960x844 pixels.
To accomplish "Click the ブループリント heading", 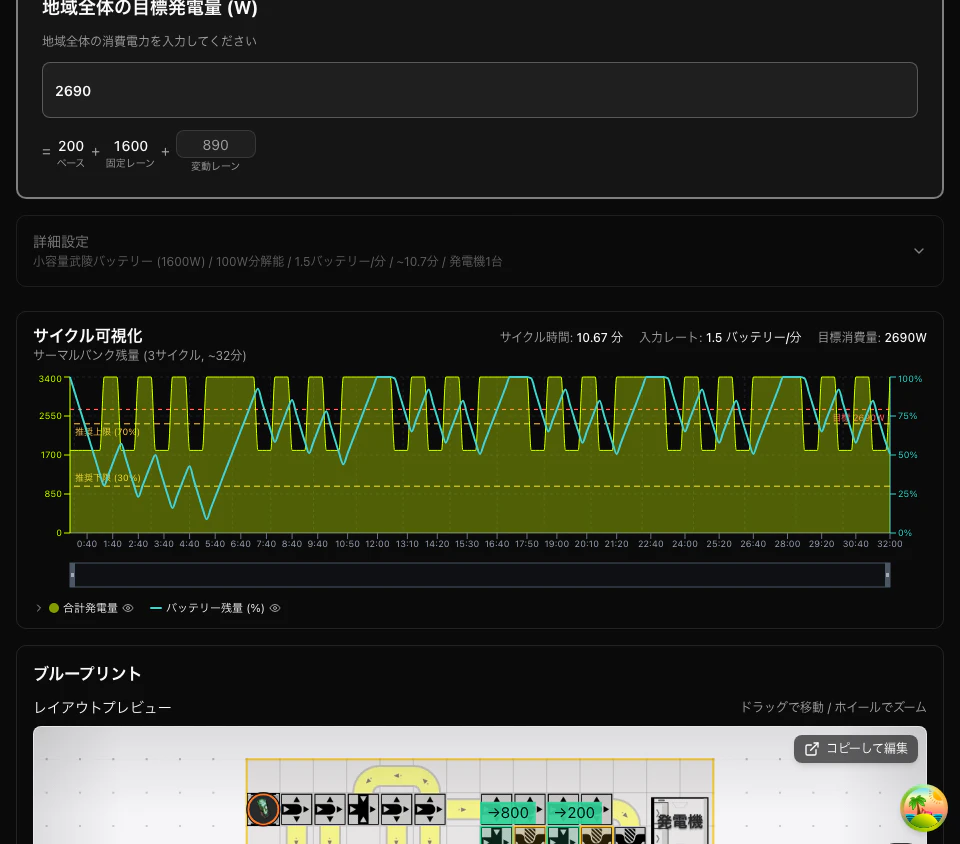I will point(88,673).
